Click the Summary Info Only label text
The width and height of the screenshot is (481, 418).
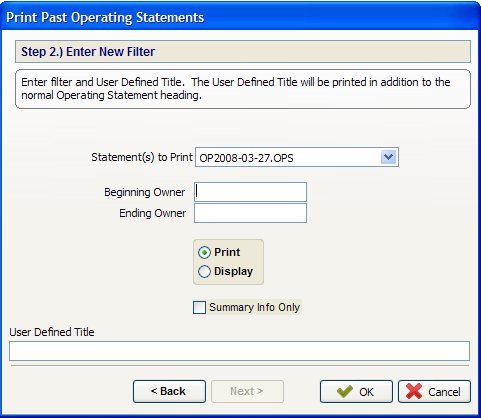255,307
